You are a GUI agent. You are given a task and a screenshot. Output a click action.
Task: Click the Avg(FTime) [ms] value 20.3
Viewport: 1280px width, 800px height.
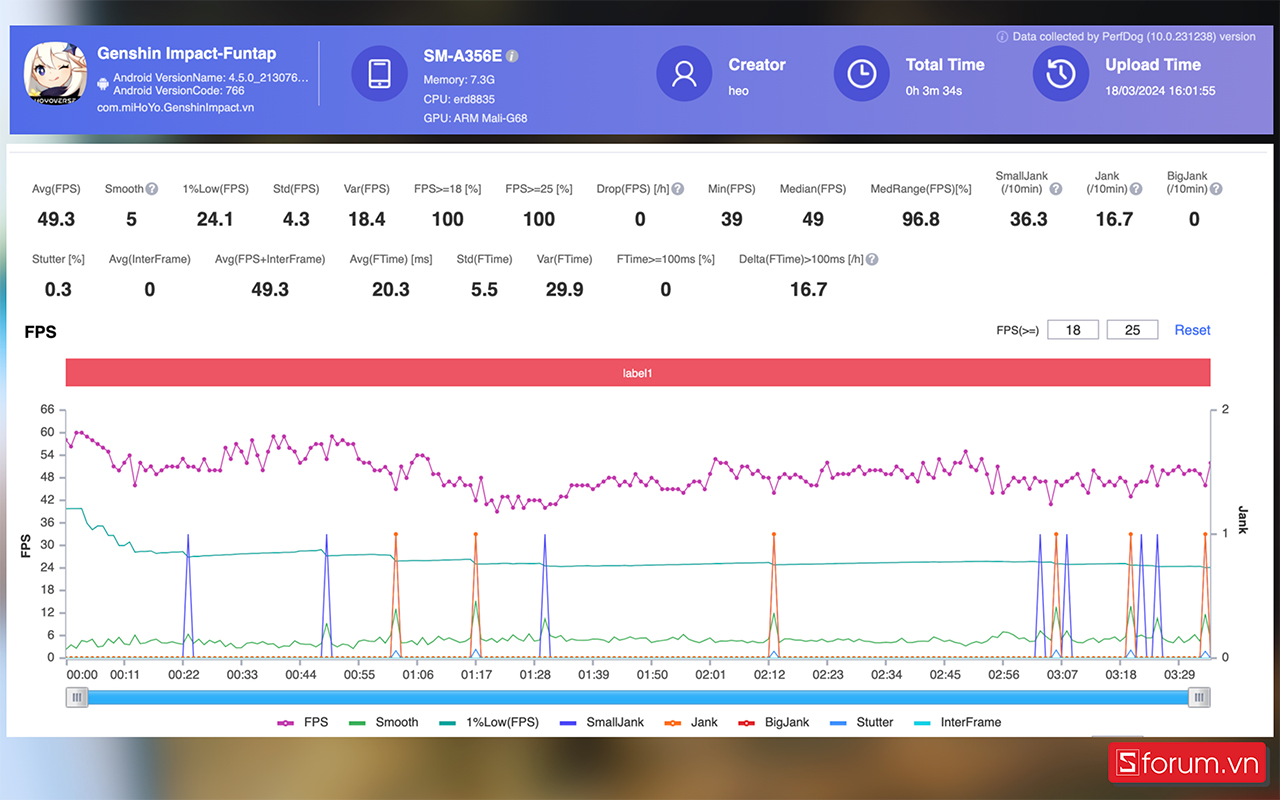point(390,289)
